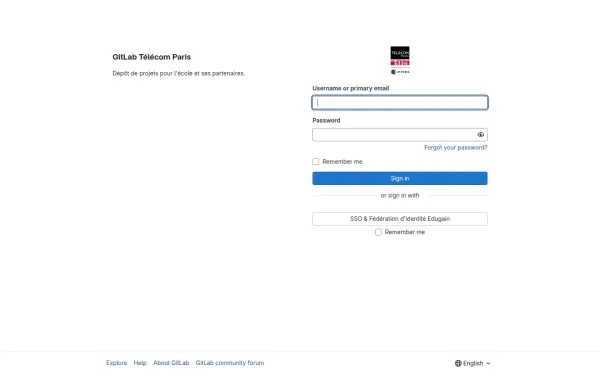Focus the Username or primary email field
This screenshot has width=600, height=375.
pyautogui.click(x=400, y=103)
